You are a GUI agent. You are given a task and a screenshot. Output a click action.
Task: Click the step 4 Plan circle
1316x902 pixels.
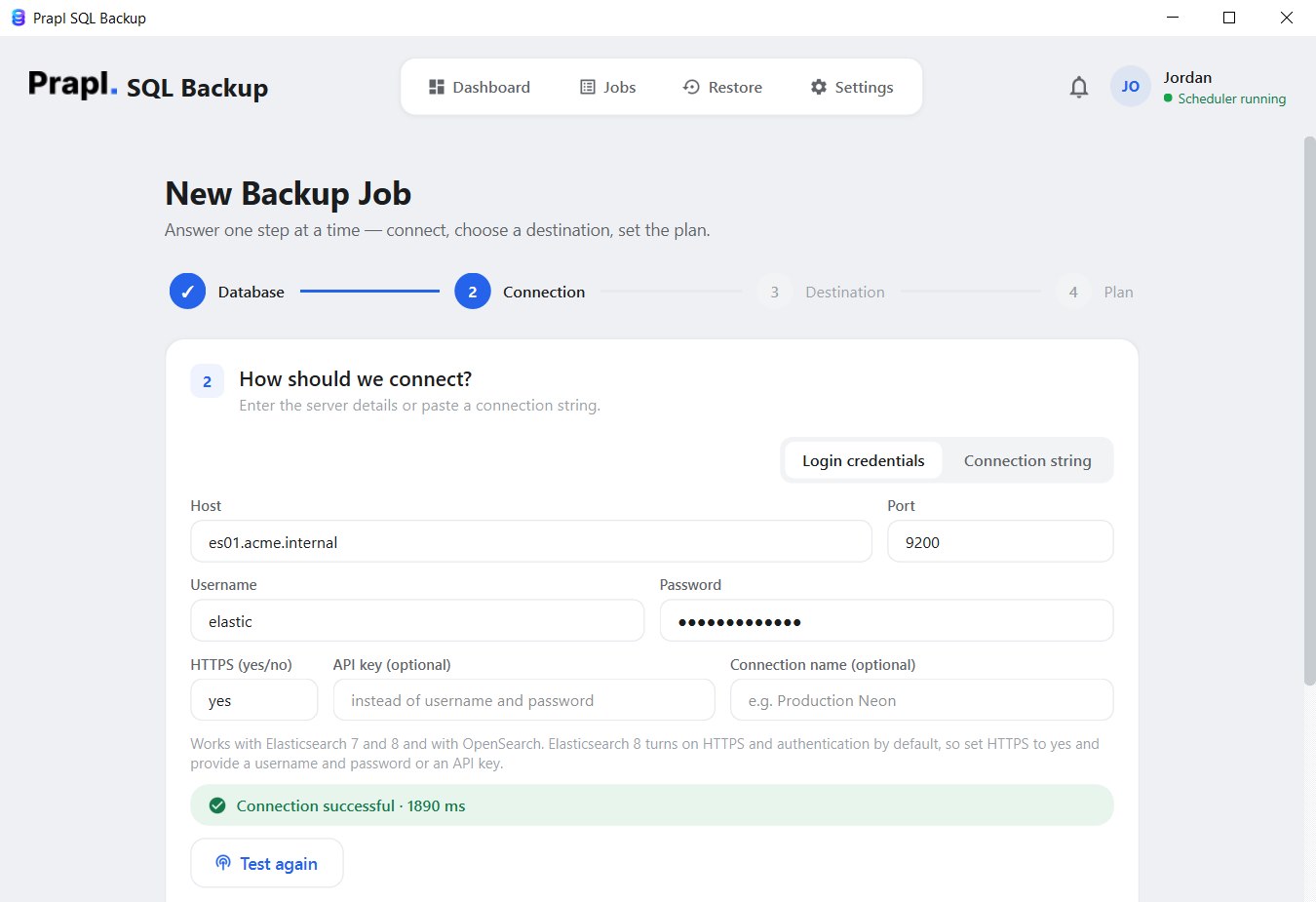point(1072,292)
